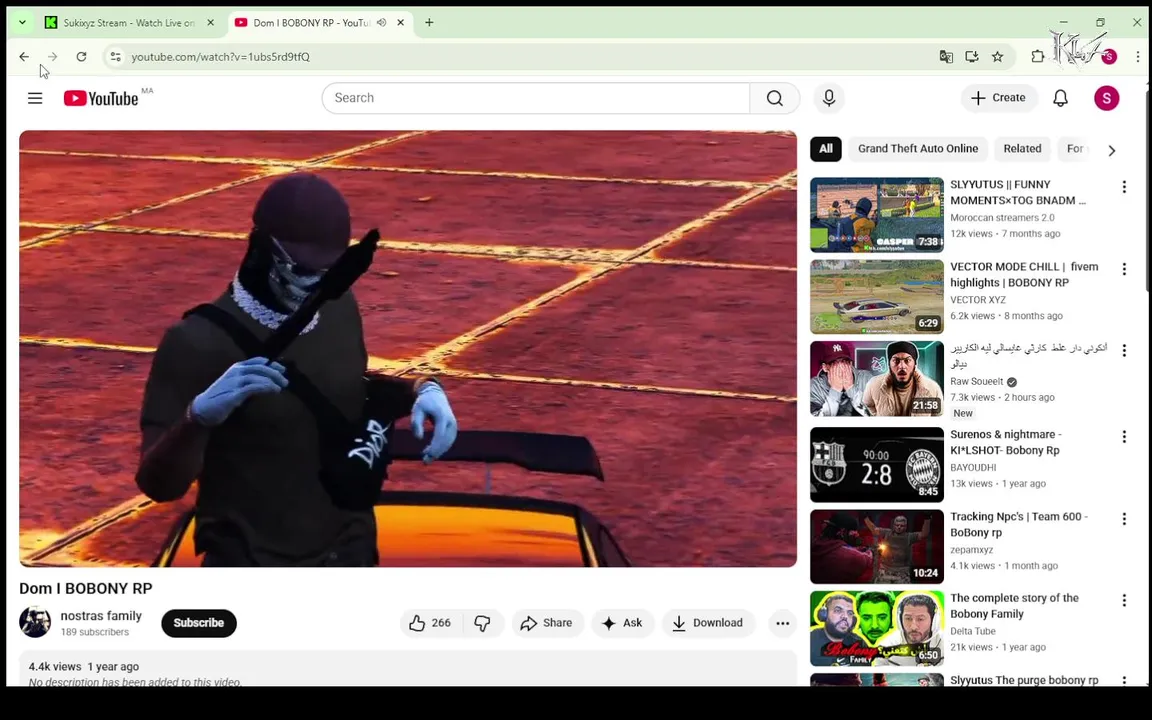Open the 'Moroccan streamers 2.0' channel name
The width and height of the screenshot is (1152, 720).
pyautogui.click(x=1002, y=217)
